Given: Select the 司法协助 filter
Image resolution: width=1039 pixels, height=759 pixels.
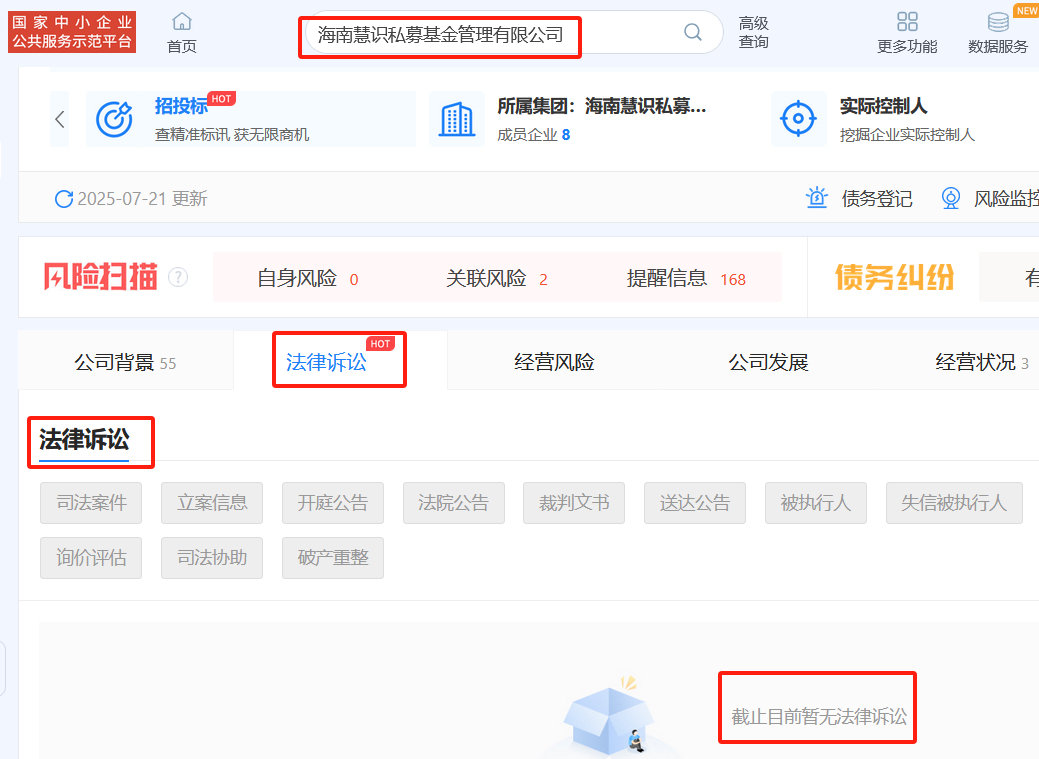Looking at the screenshot, I should click(212, 558).
